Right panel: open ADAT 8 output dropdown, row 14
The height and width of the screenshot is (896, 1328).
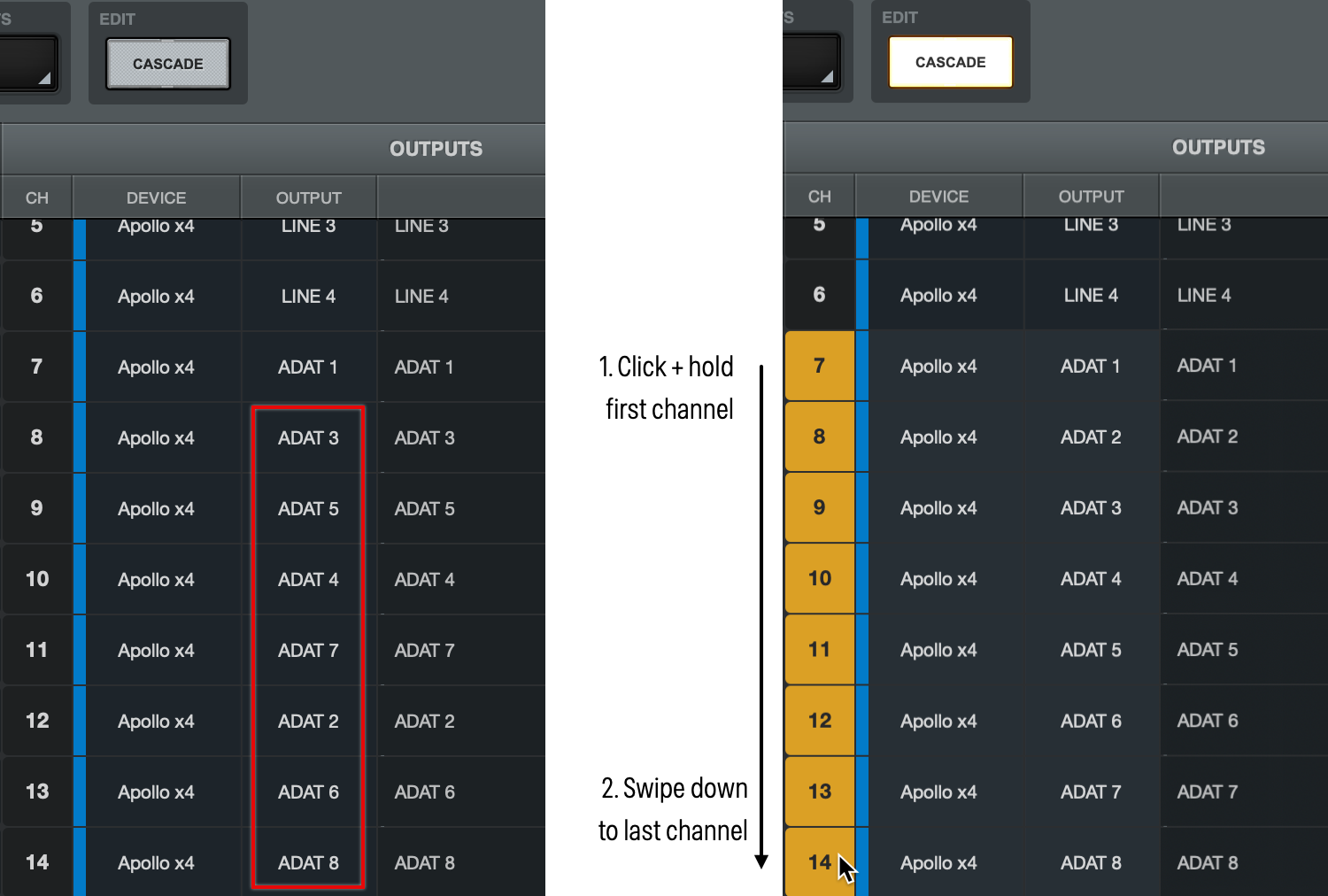1092,861
